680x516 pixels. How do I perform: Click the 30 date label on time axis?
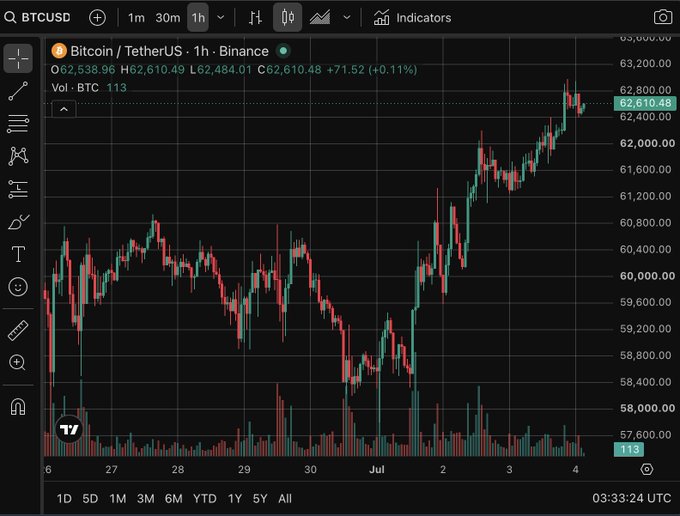(310, 469)
